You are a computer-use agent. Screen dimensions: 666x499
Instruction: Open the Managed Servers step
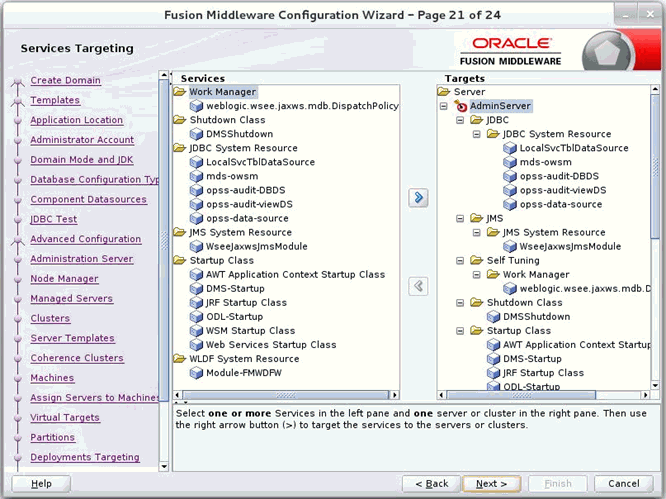pyautogui.click(x=71, y=299)
